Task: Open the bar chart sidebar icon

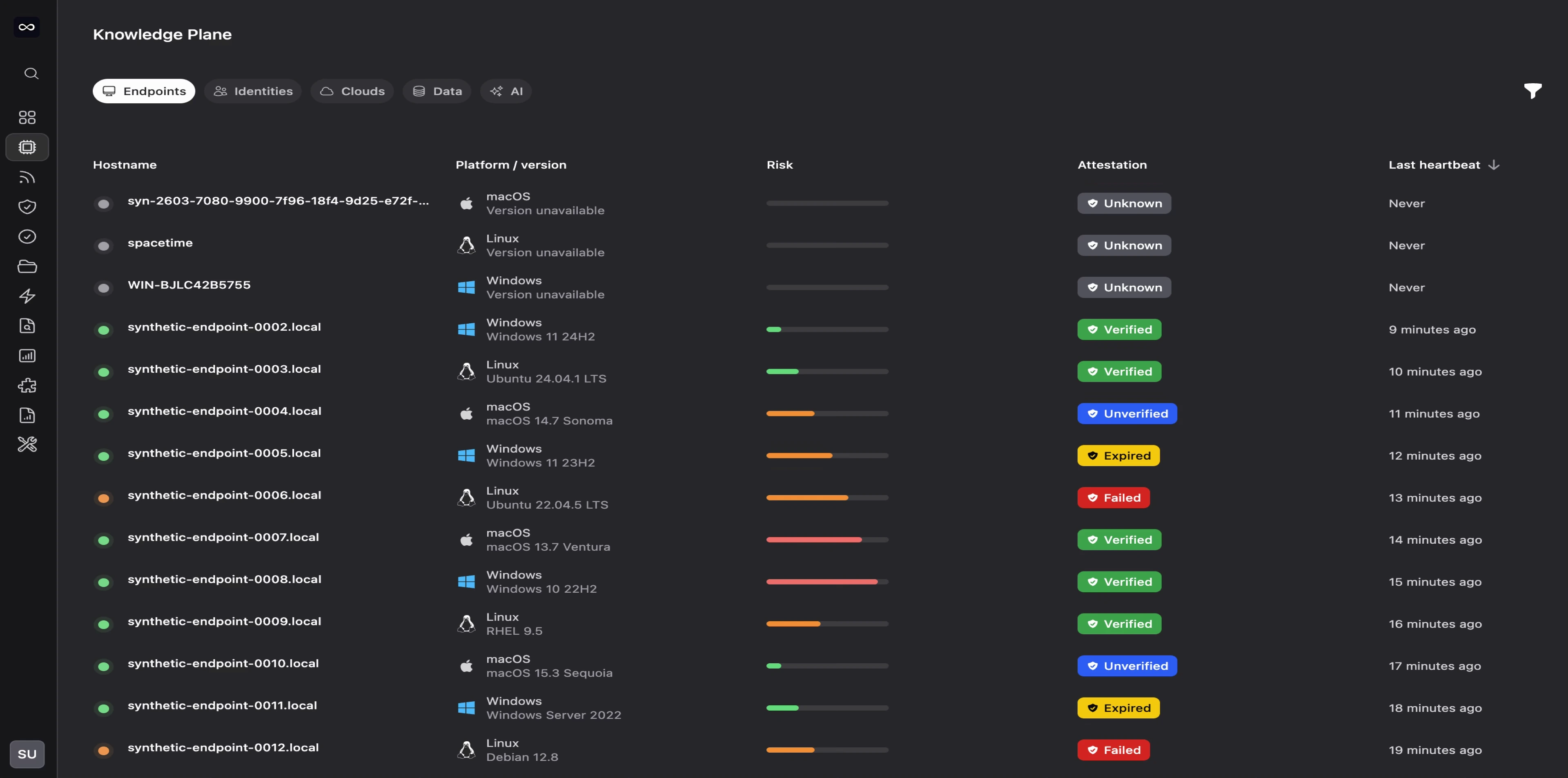Action: (27, 356)
